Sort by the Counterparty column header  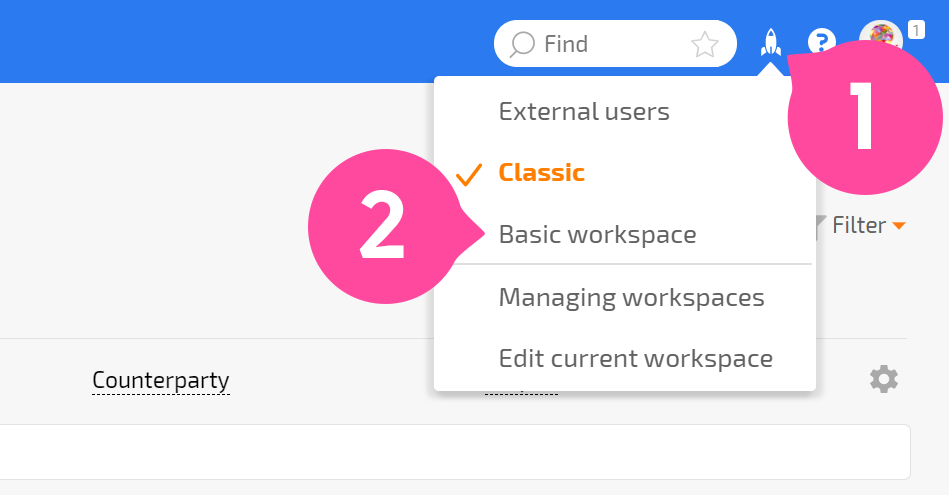tap(160, 381)
